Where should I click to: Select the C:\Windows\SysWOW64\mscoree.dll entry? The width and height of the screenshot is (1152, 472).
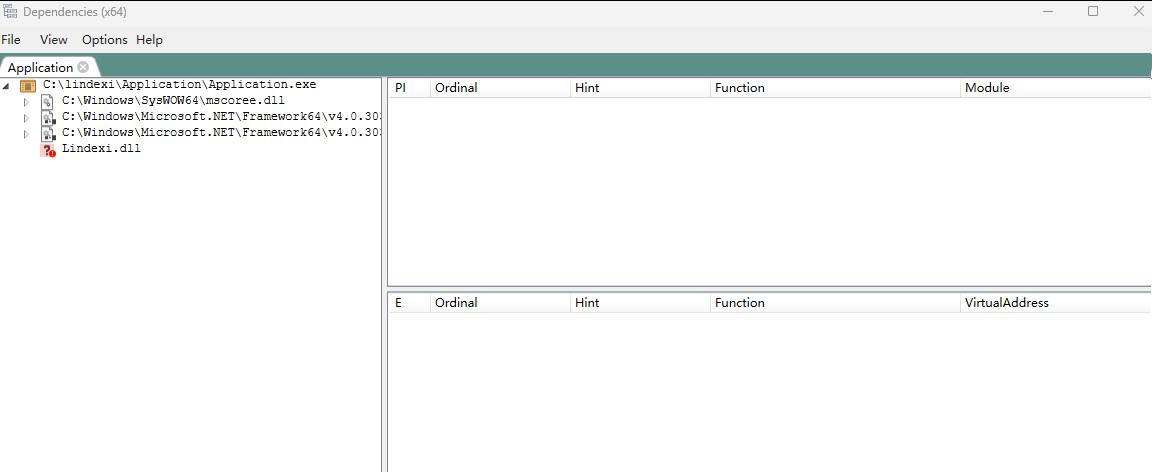[175, 101]
